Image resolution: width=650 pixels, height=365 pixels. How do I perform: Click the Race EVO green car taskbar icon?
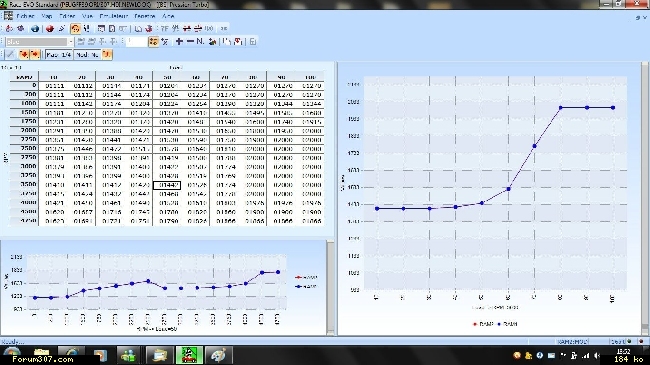point(189,355)
